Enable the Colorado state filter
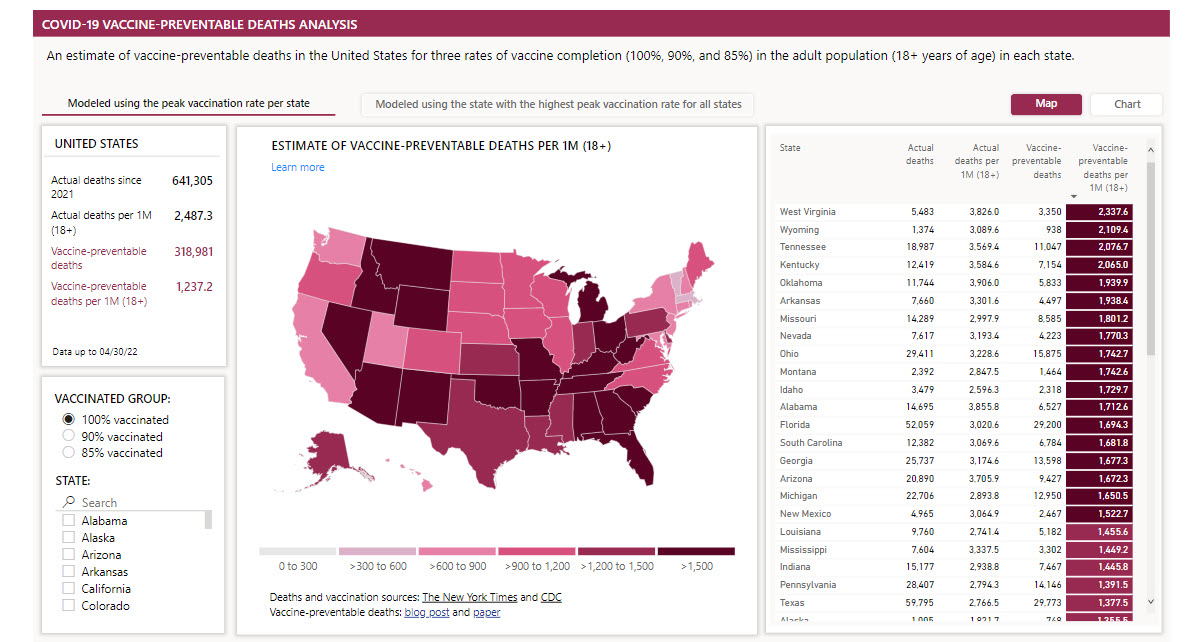Viewport: 1194px width, 642px height. click(x=69, y=605)
